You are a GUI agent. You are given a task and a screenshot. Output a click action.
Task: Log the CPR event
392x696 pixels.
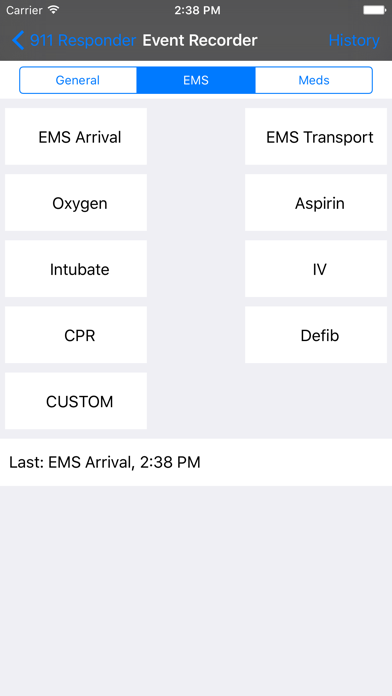pos(76,335)
